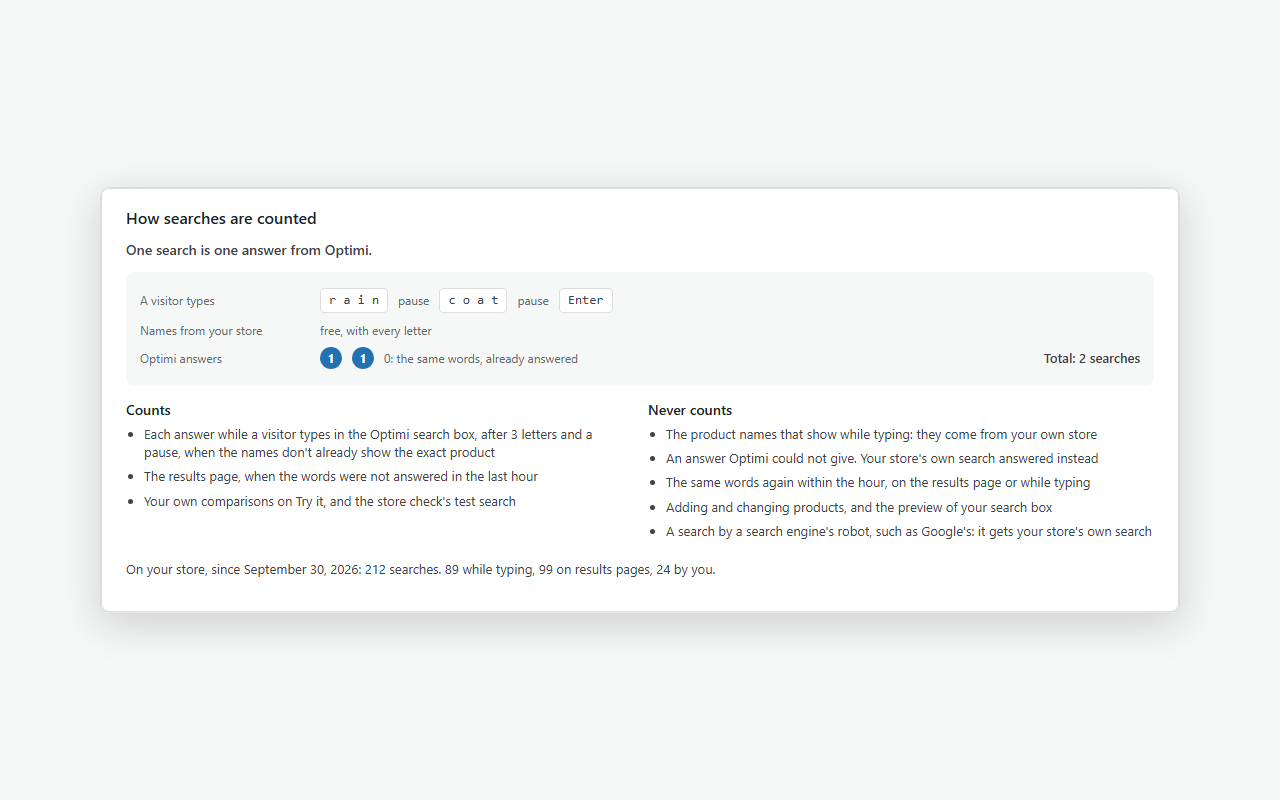Select the 'Counts' column heading
Image resolution: width=1280 pixels, height=800 pixels.
148,410
